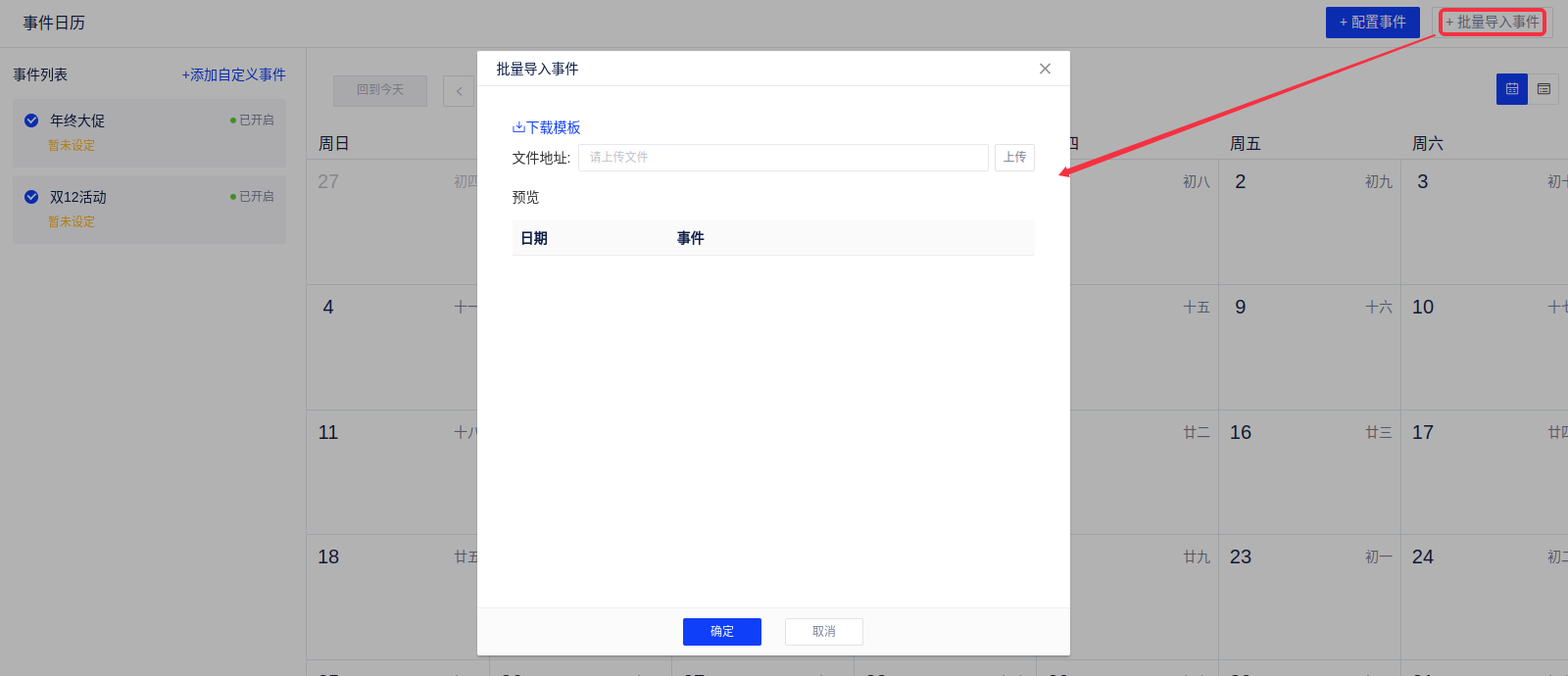Image resolution: width=1568 pixels, height=676 pixels.
Task: Click the 文件地址 upload file field
Action: (782, 158)
